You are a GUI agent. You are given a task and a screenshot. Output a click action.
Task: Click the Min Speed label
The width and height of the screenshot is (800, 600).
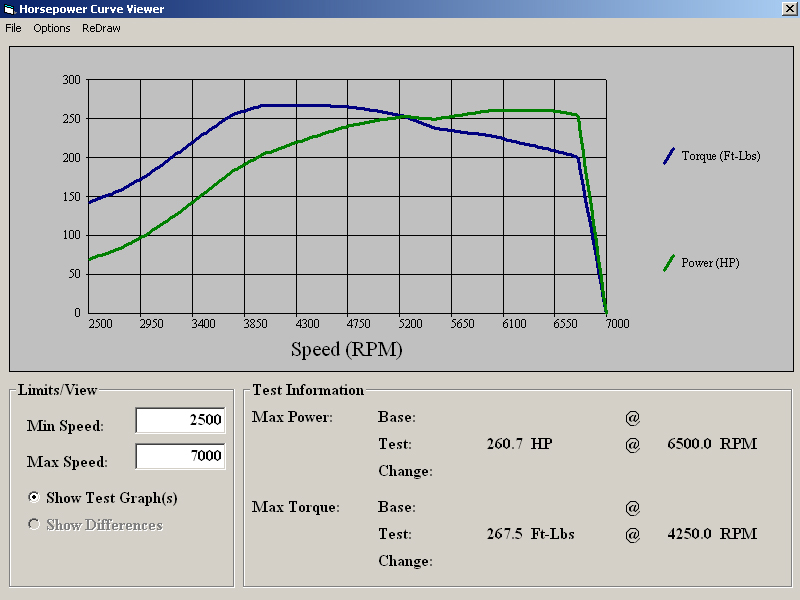[65, 426]
